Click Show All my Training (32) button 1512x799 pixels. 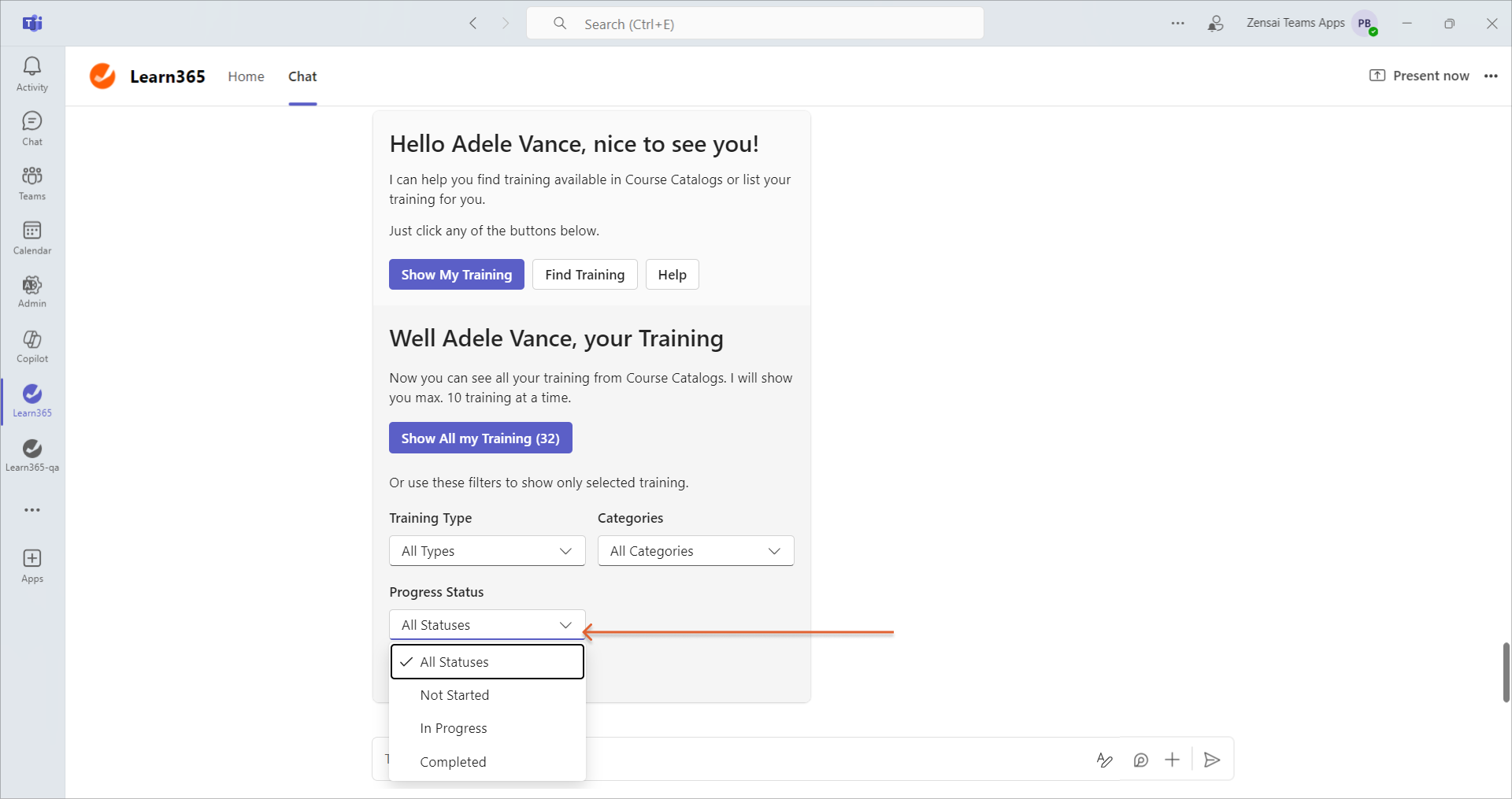pos(480,438)
